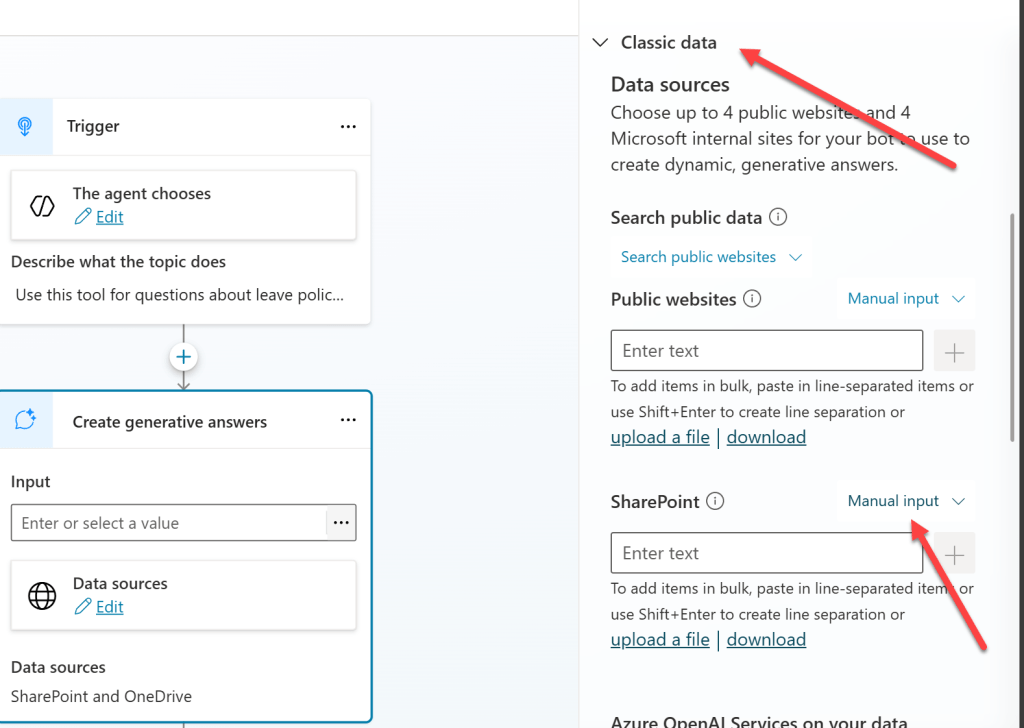Screen dimensions: 1024x728
Task: Open SharePoint Manual input dropdown
Action: [906, 501]
